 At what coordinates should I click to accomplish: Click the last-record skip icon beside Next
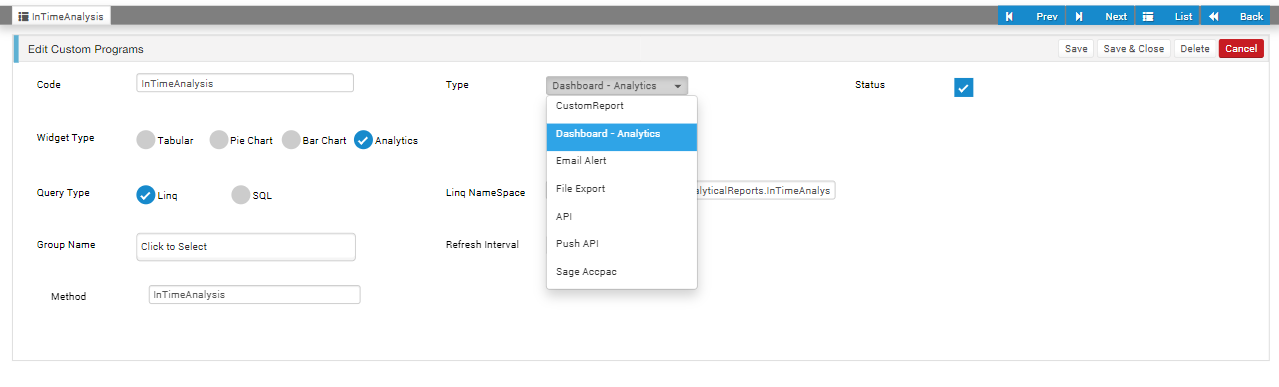point(1079,17)
